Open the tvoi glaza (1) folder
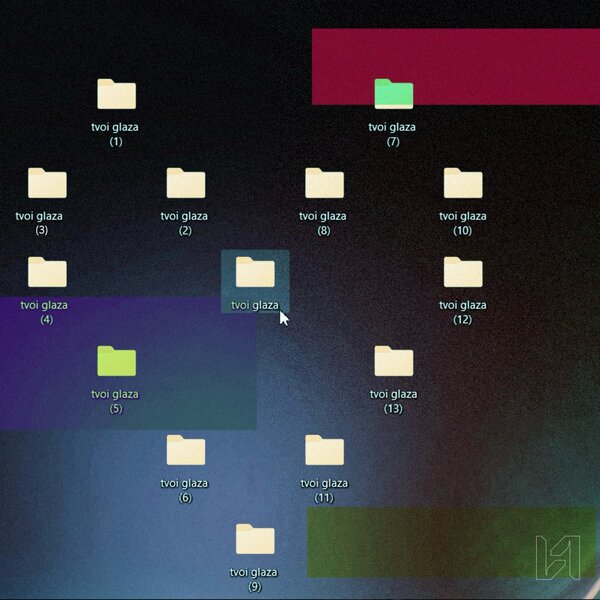This screenshot has height=600, width=600. click(x=116, y=94)
